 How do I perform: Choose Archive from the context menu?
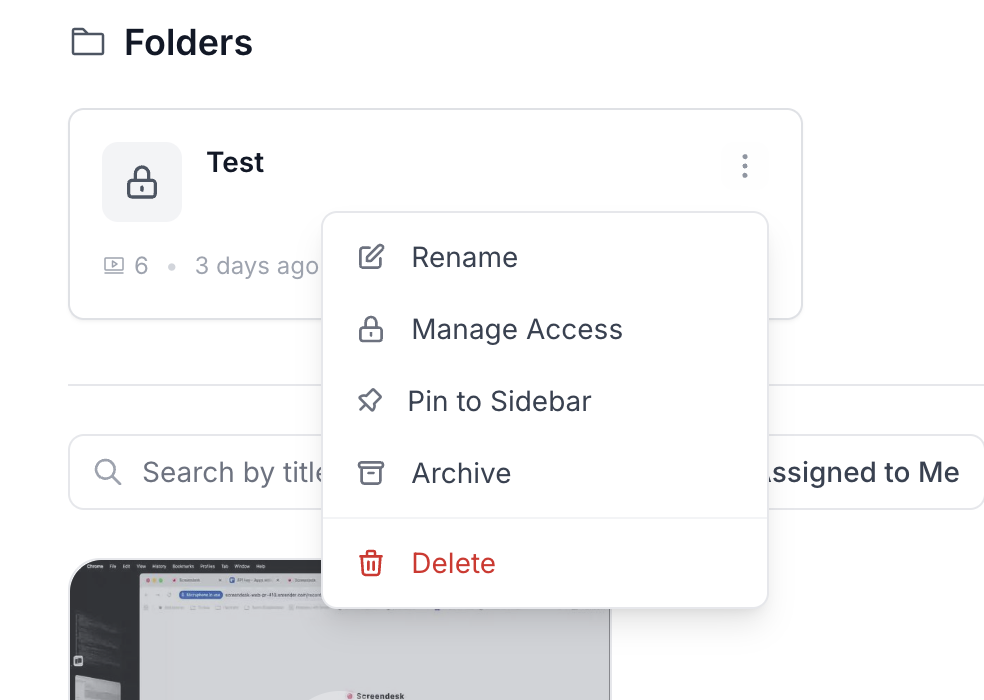[461, 473]
